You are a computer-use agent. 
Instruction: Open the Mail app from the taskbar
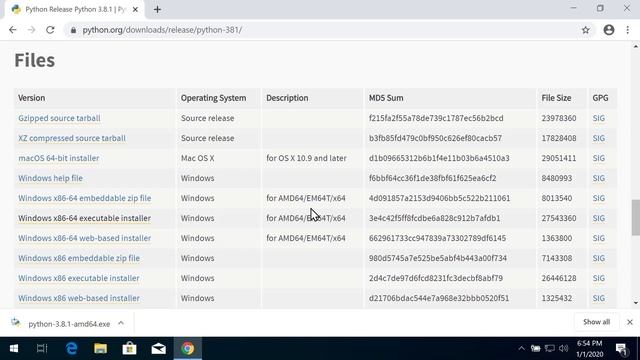point(158,349)
